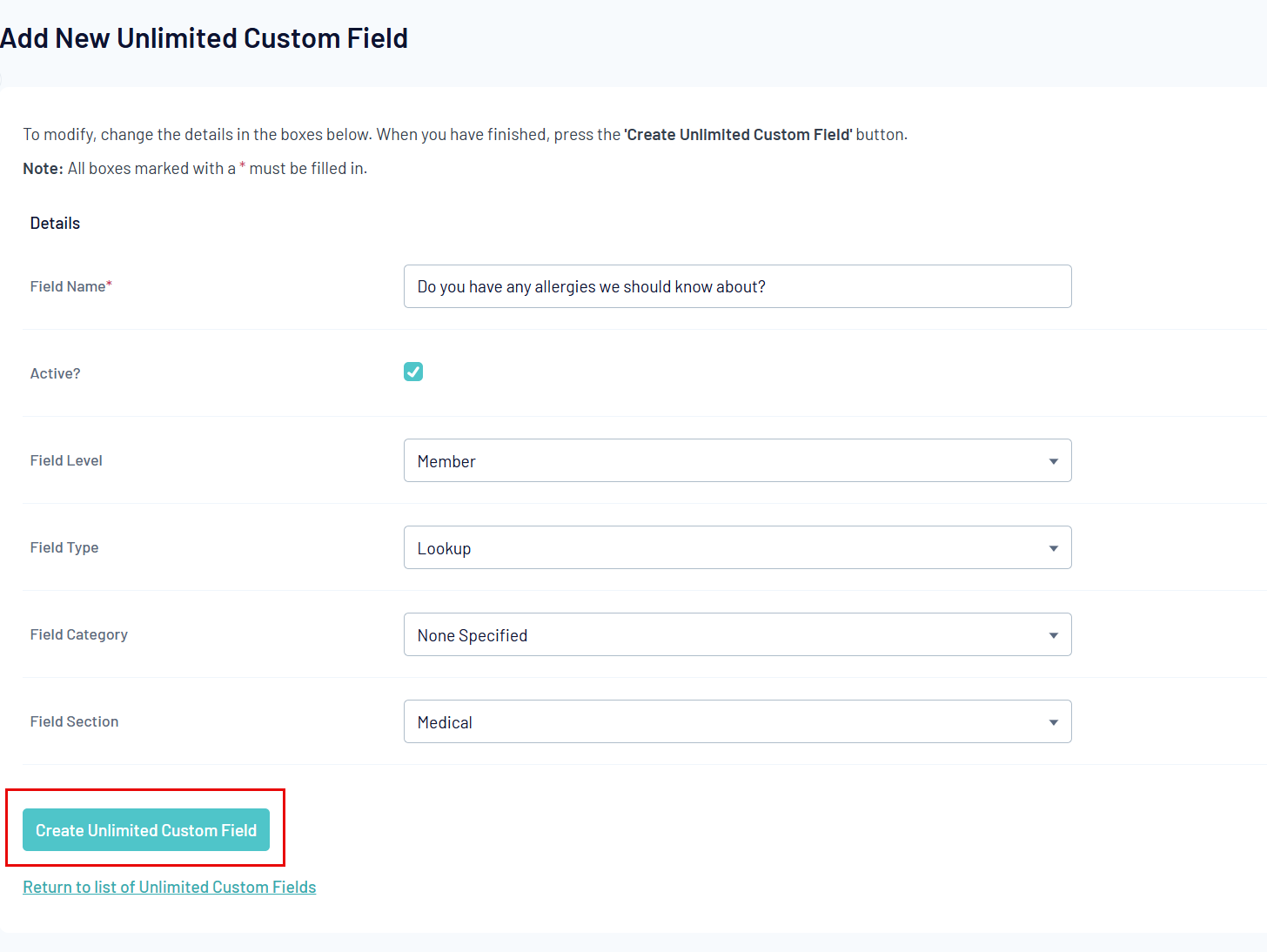Click the red asterisk in the Note line
The height and width of the screenshot is (952, 1267).
pyautogui.click(x=243, y=166)
